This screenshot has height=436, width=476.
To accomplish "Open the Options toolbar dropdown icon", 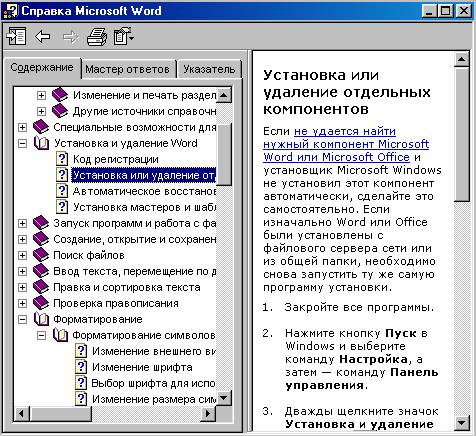I will [124, 37].
